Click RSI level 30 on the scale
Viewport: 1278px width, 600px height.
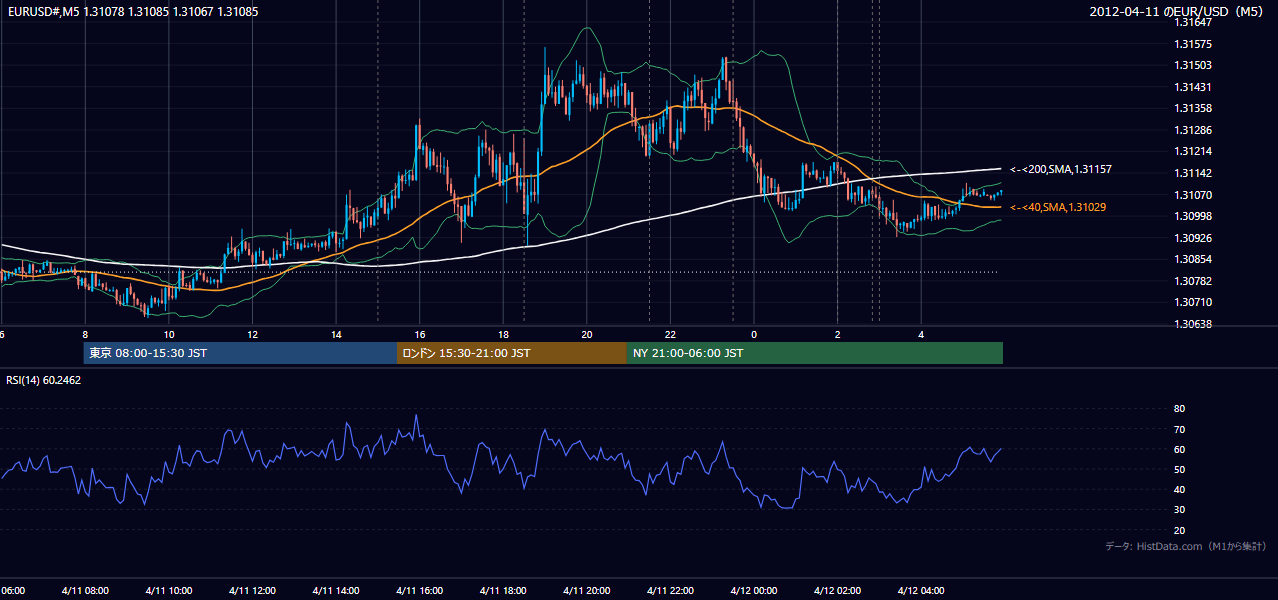pyautogui.click(x=1180, y=510)
